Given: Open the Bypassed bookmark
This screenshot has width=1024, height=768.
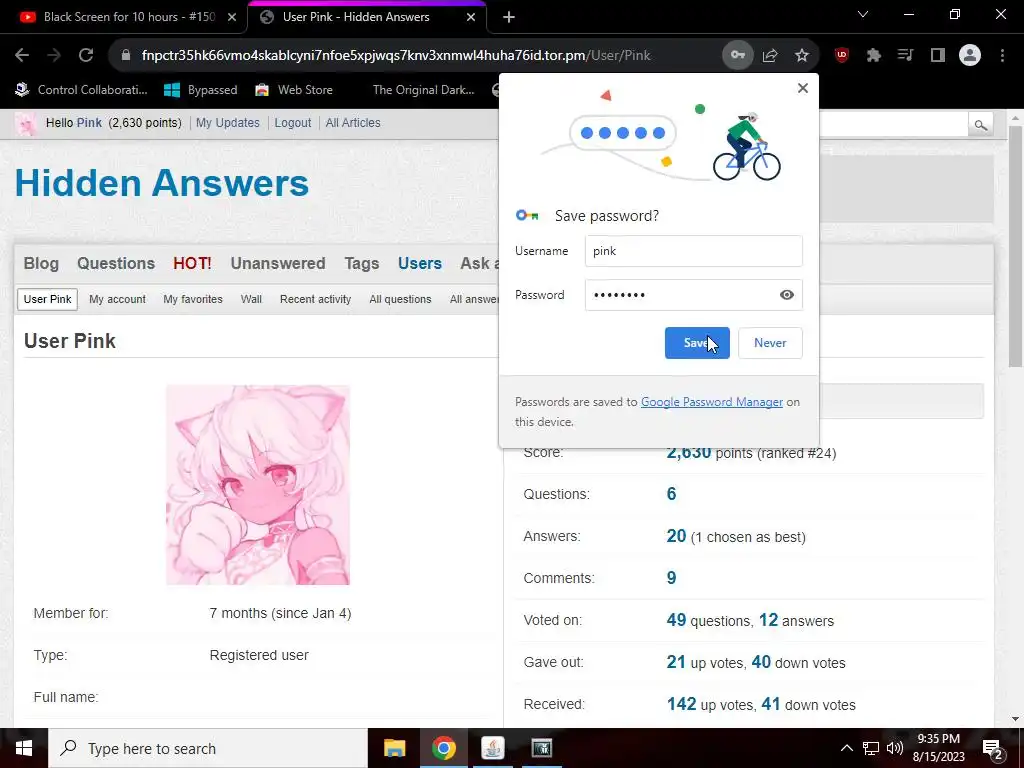Looking at the screenshot, I should [x=200, y=90].
